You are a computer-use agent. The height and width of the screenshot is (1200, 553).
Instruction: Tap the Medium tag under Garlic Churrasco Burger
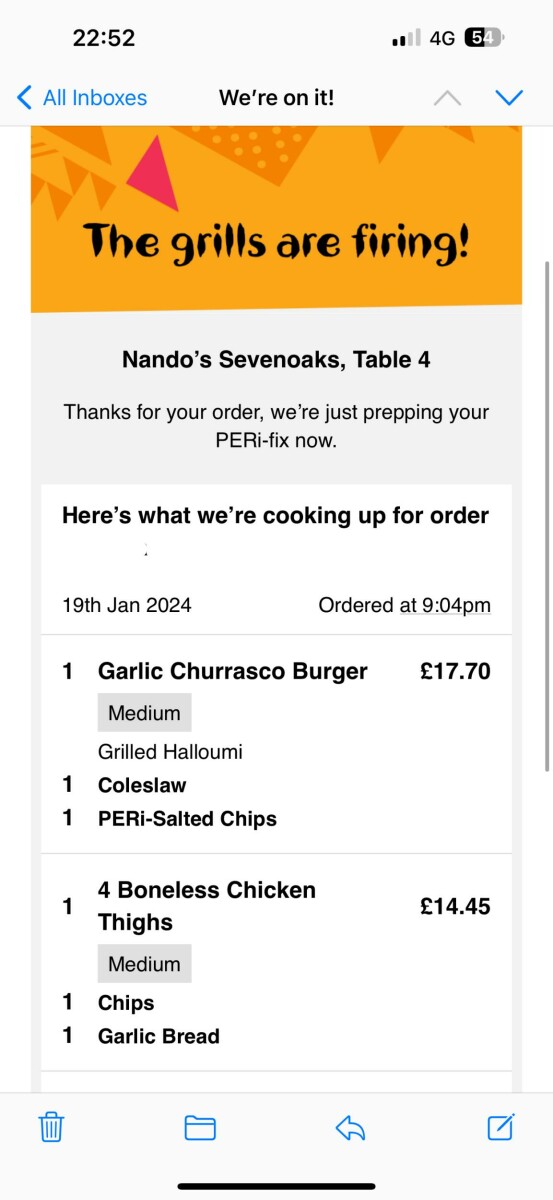pos(144,713)
